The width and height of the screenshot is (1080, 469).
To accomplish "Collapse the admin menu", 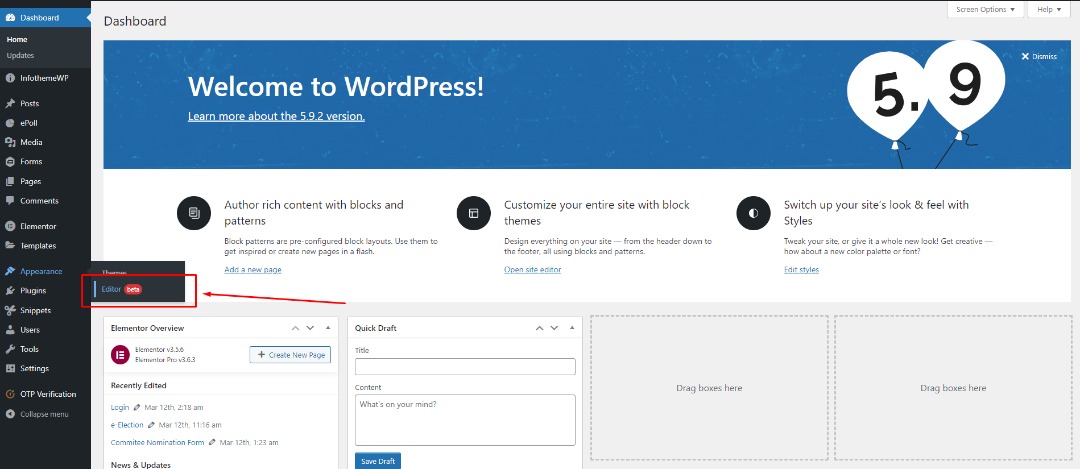I will 37,414.
